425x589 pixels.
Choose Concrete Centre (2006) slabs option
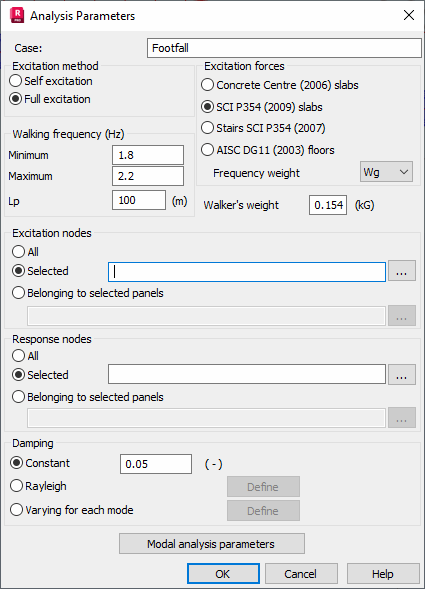click(280, 85)
